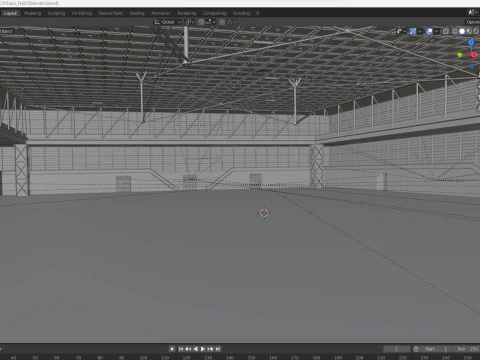
Task: Click the current frame field
Action: 397,349
